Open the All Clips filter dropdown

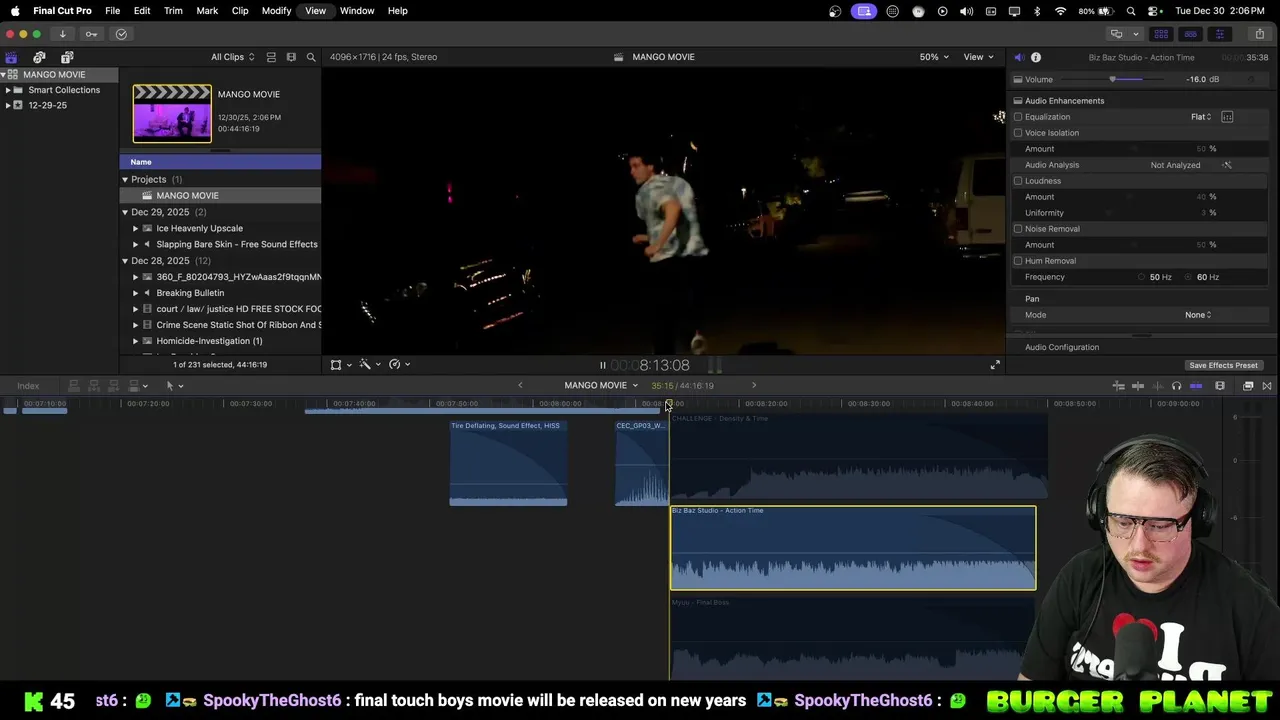tap(232, 57)
